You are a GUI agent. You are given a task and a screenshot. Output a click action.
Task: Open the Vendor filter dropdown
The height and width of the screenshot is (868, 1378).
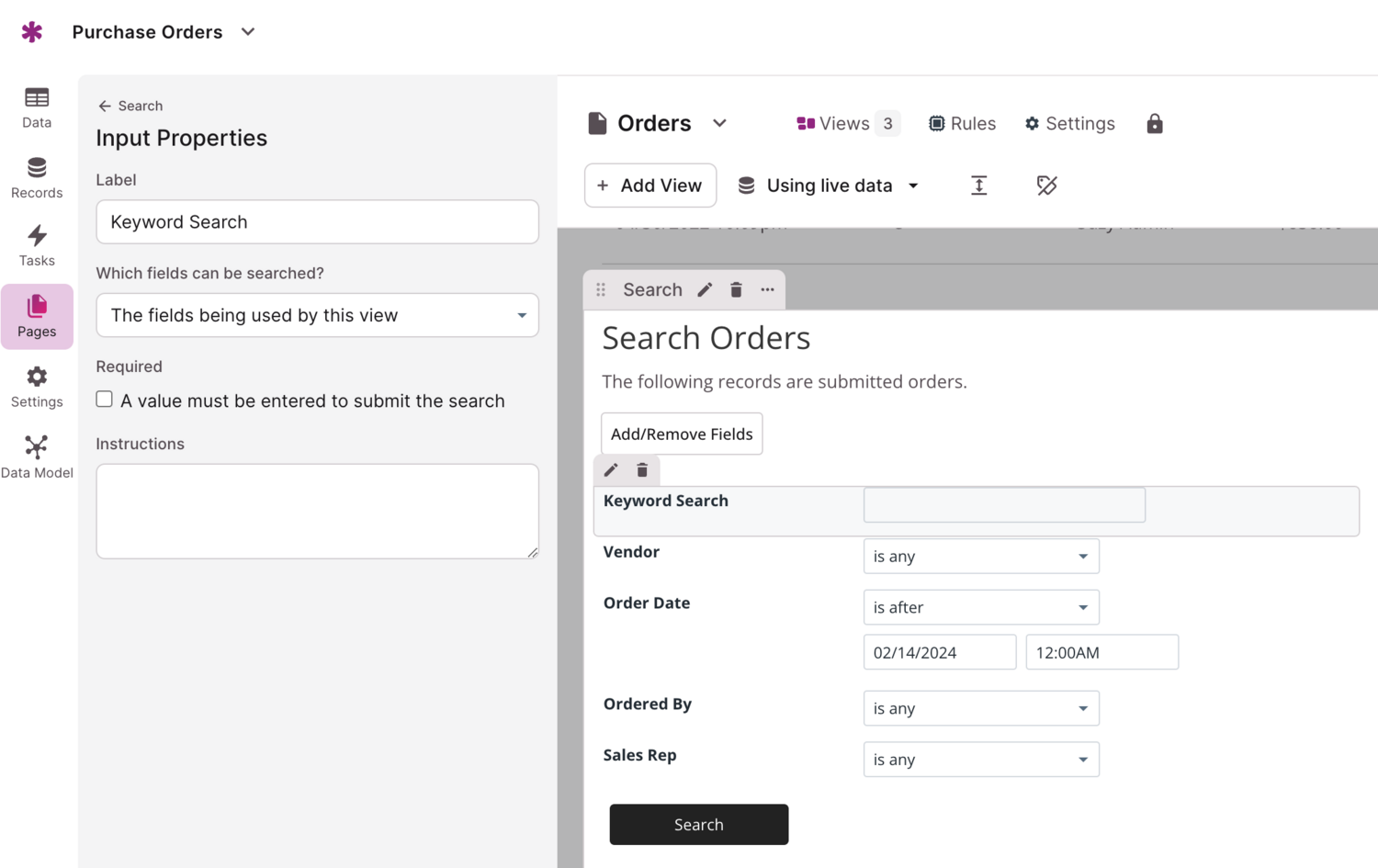980,557
